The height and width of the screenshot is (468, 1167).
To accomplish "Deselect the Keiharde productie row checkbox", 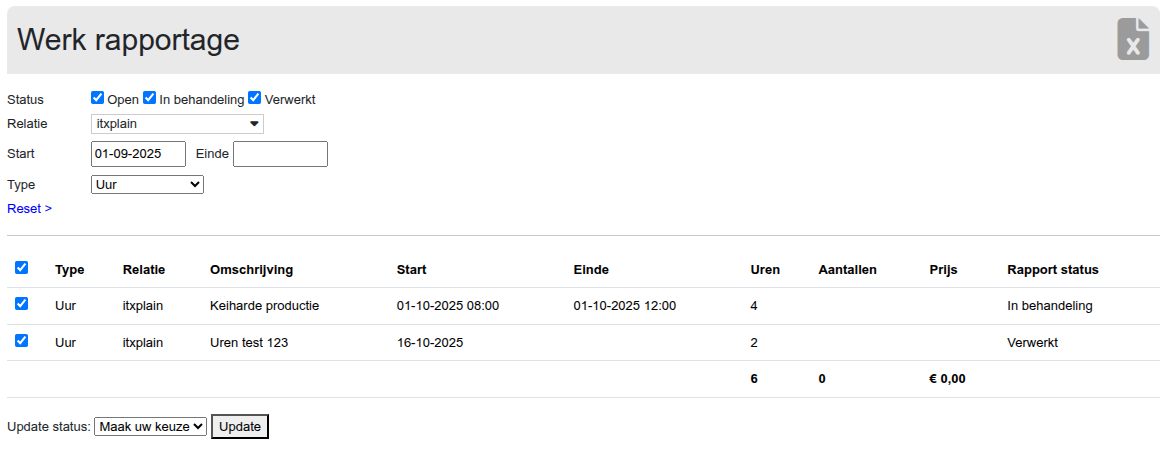I will [22, 304].
